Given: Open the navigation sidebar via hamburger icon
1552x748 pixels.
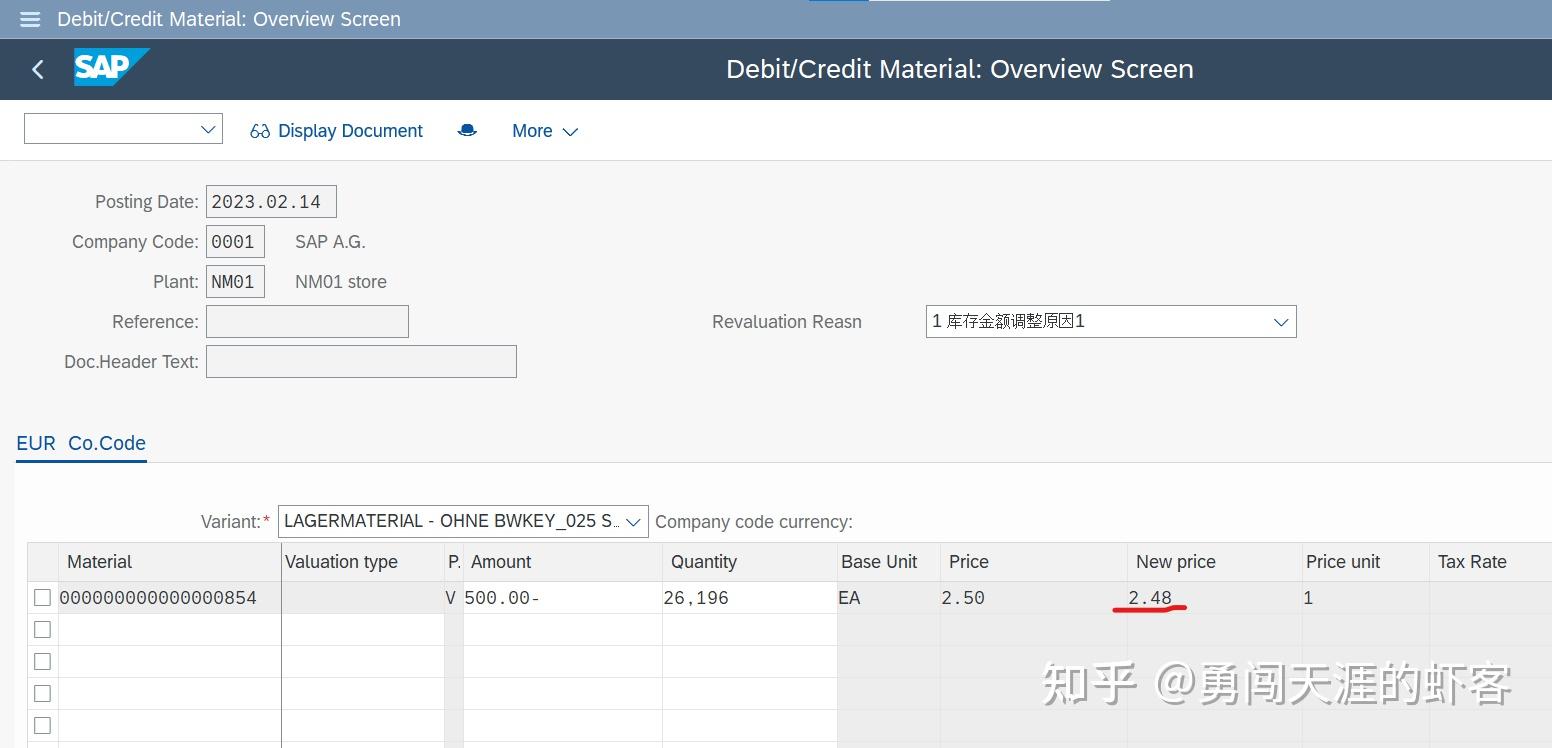Looking at the screenshot, I should (x=29, y=19).
